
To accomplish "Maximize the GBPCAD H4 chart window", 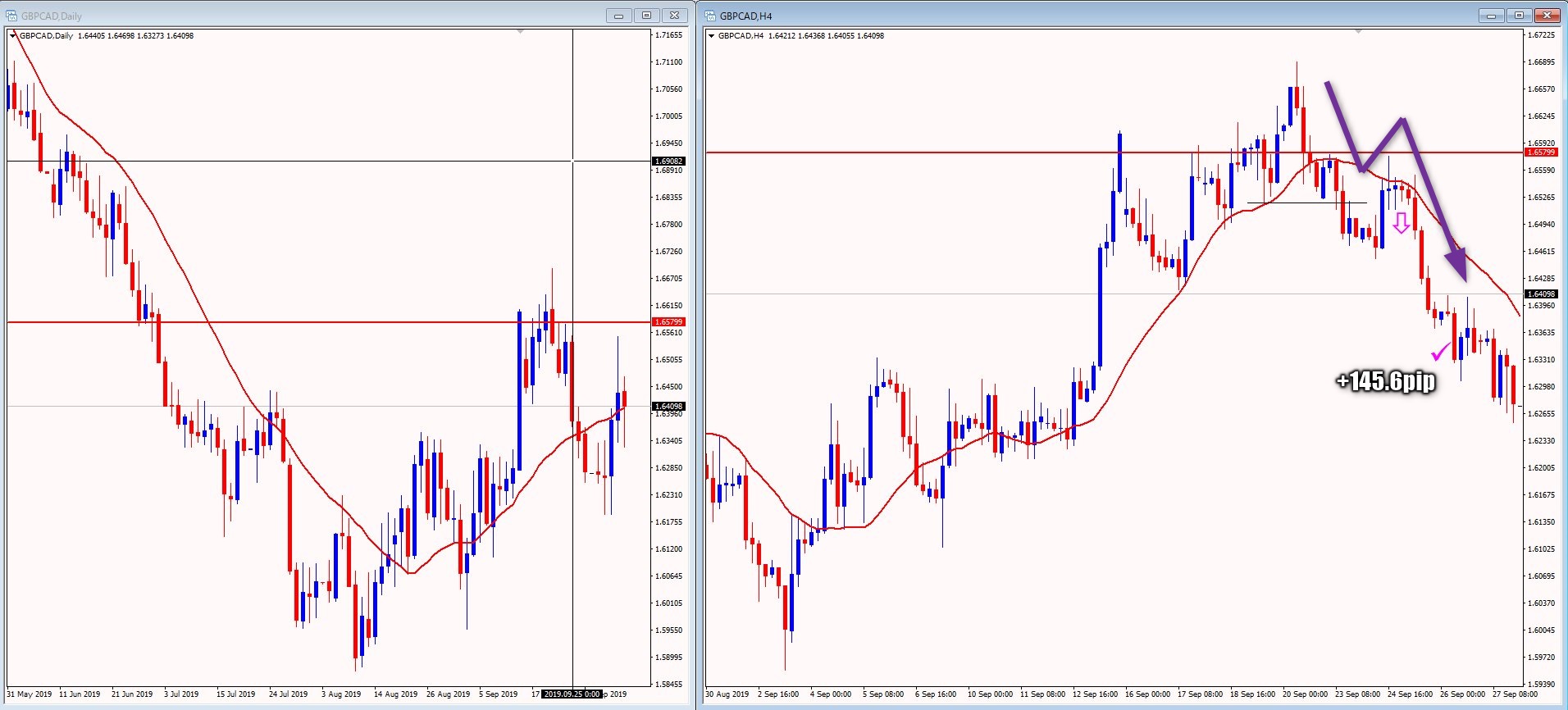I will 1519,16.
